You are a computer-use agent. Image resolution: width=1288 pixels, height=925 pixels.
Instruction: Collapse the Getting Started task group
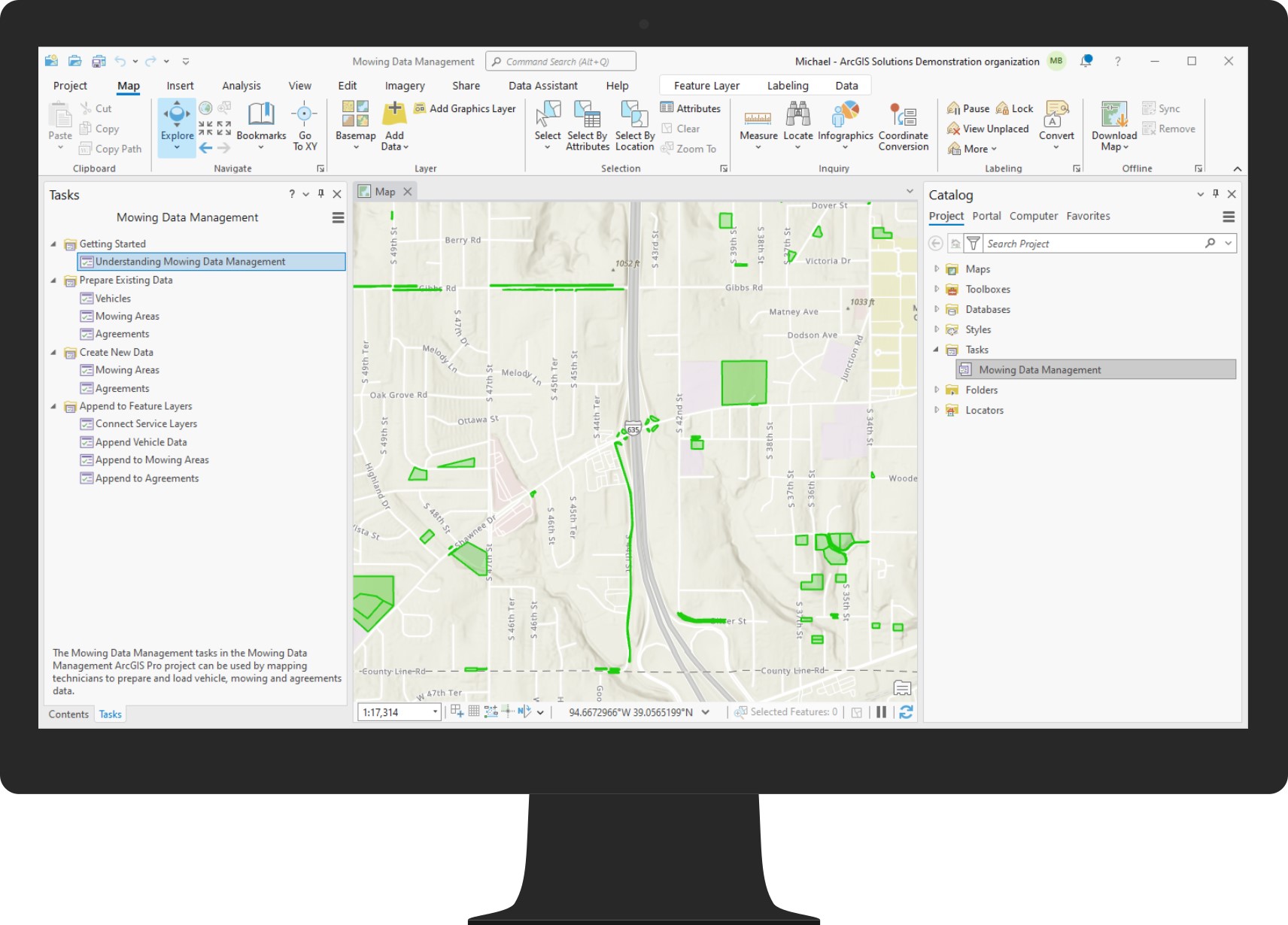53,244
